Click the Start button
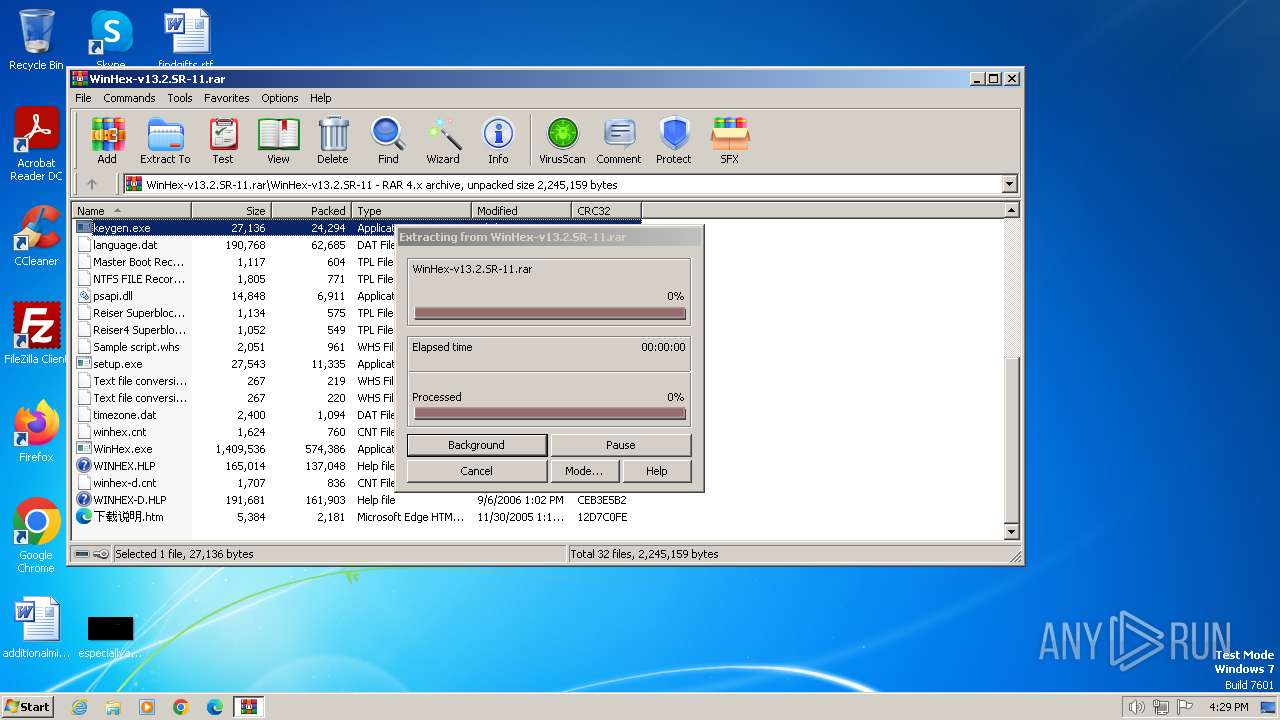 pyautogui.click(x=27, y=707)
